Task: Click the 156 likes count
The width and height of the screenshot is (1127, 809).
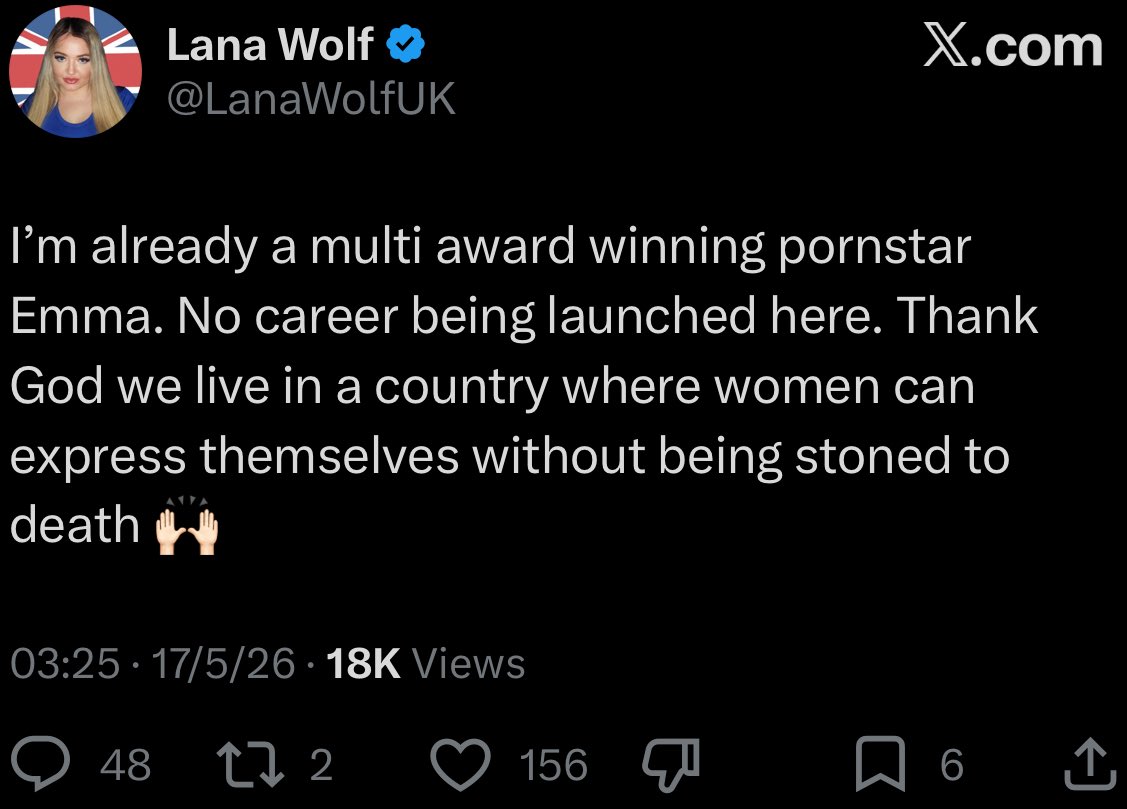Action: [553, 764]
